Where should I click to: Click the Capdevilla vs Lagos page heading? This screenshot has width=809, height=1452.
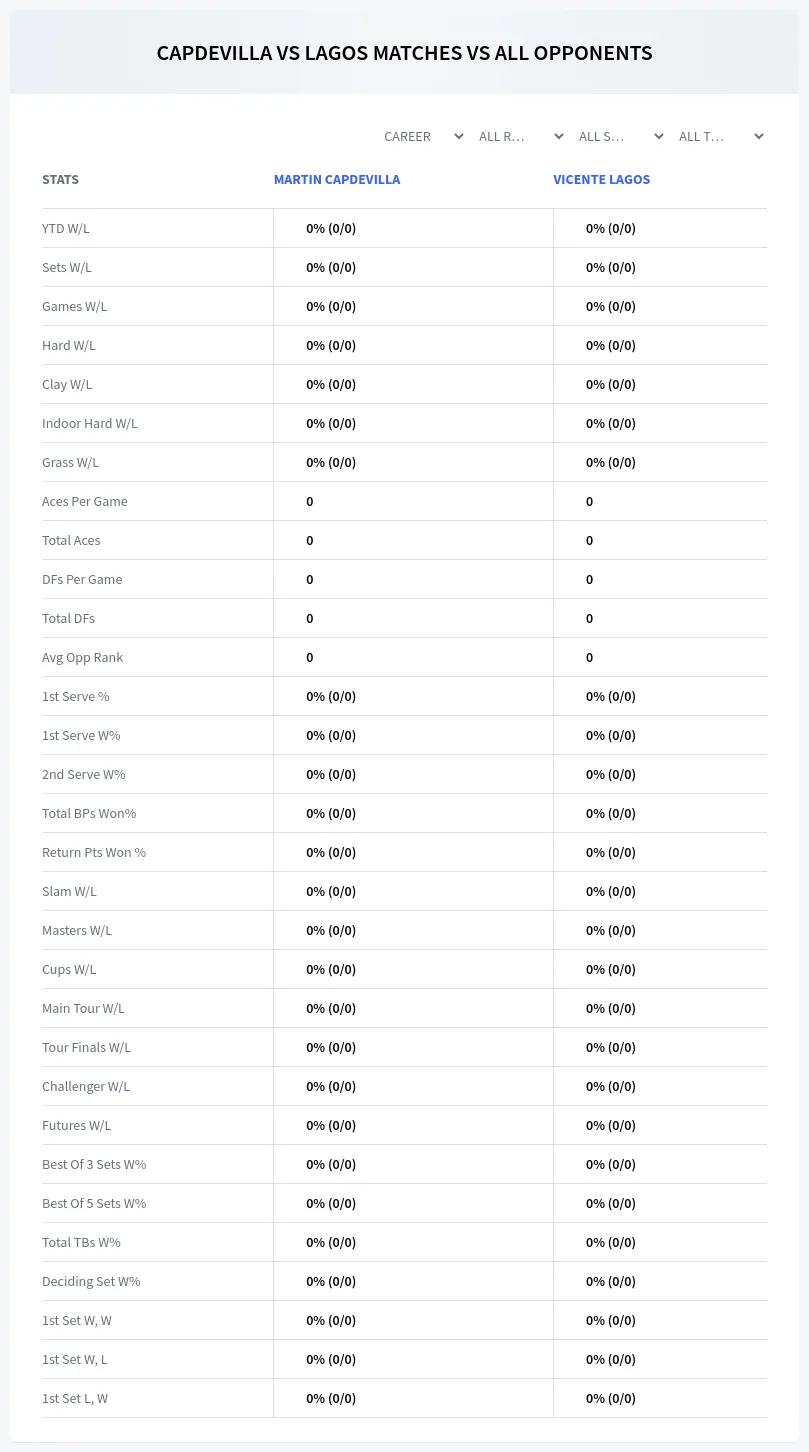[404, 53]
